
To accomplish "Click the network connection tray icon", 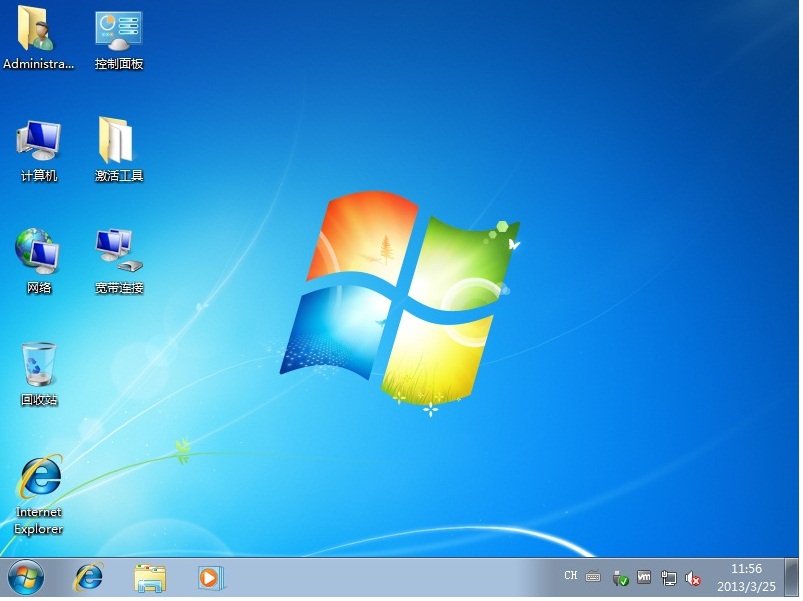I will coord(668,578).
